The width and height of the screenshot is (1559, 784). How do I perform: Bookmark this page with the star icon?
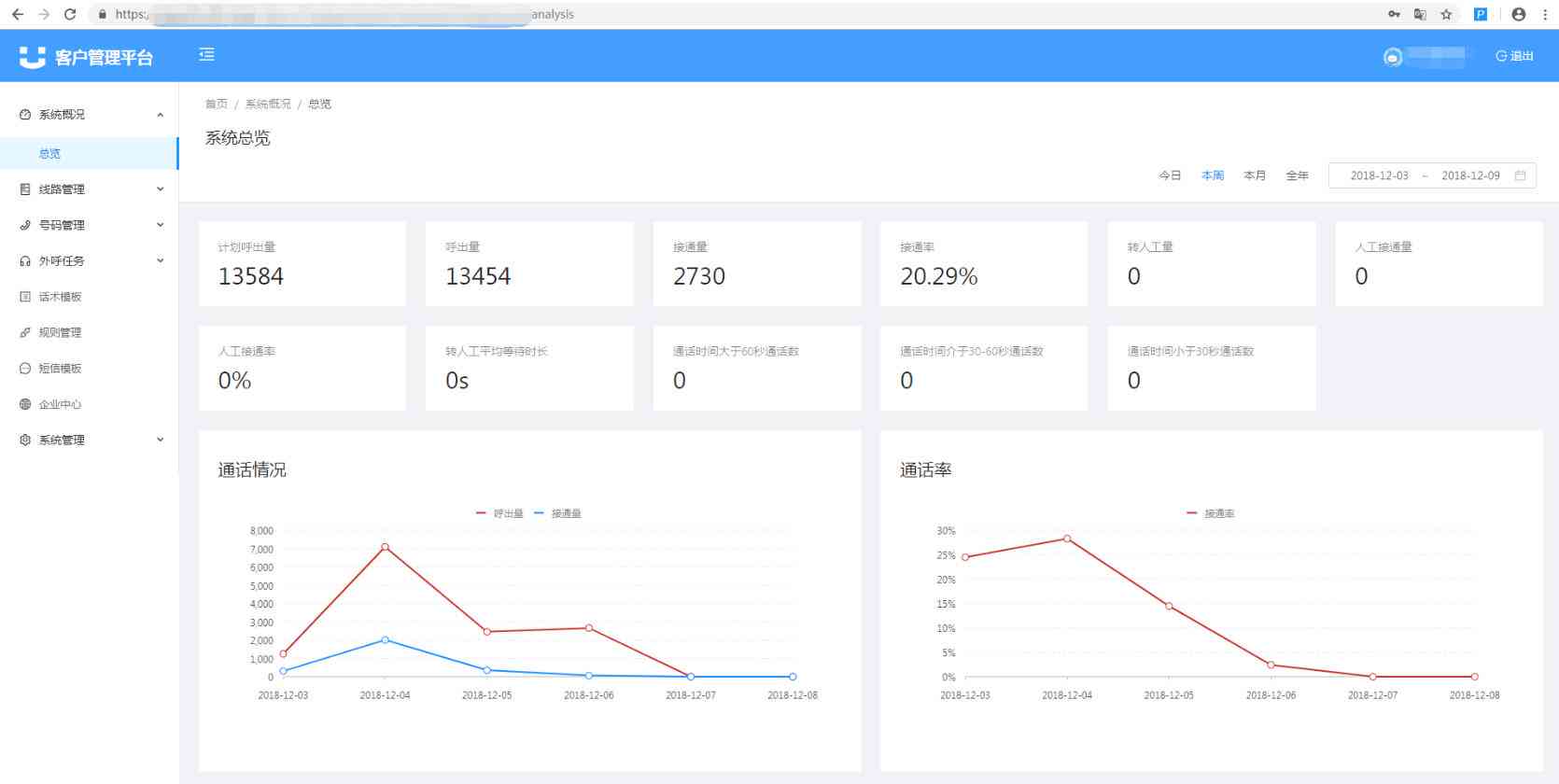point(1446,14)
